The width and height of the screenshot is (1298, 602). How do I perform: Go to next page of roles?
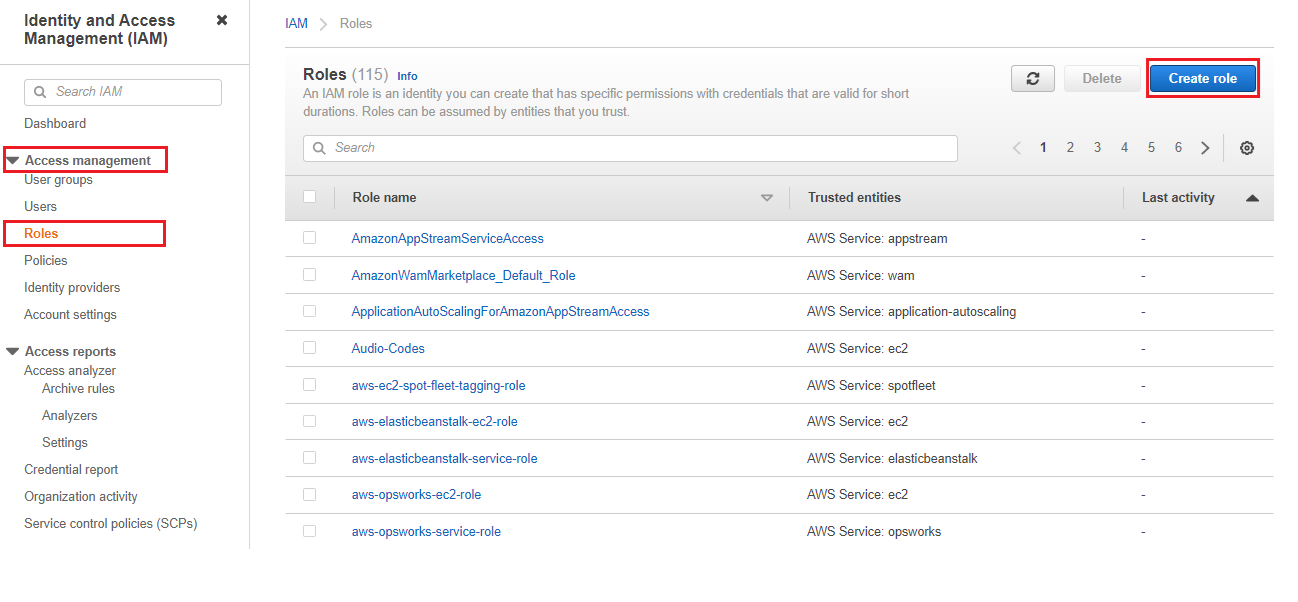click(1205, 148)
